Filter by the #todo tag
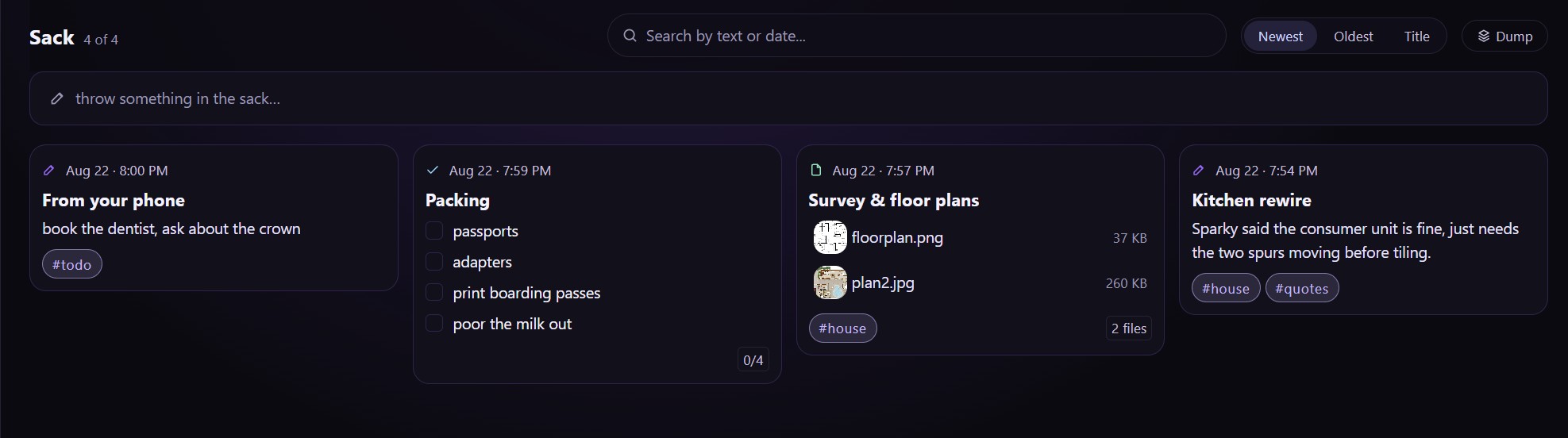1568x438 pixels. click(x=71, y=265)
